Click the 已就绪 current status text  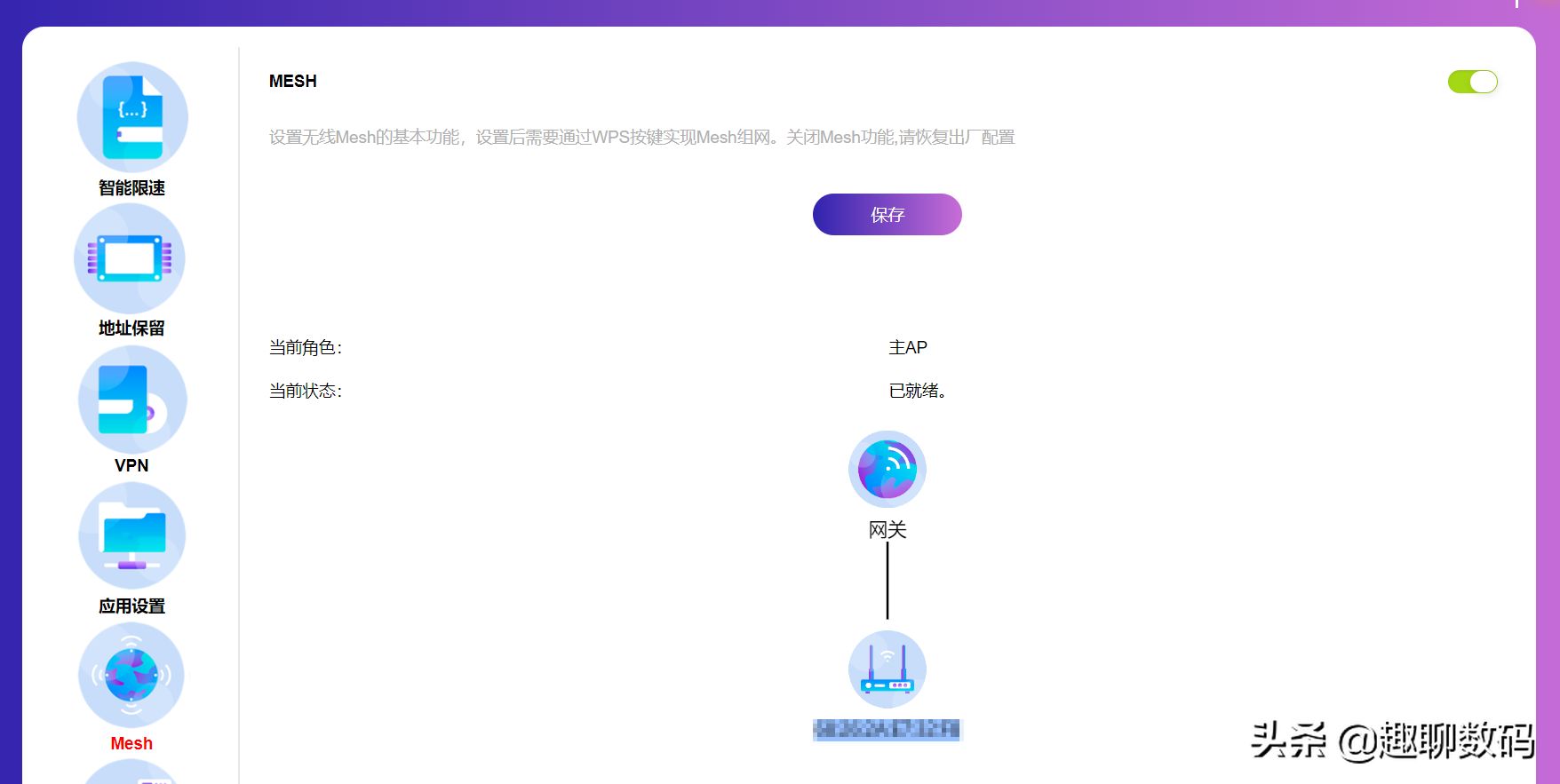917,391
